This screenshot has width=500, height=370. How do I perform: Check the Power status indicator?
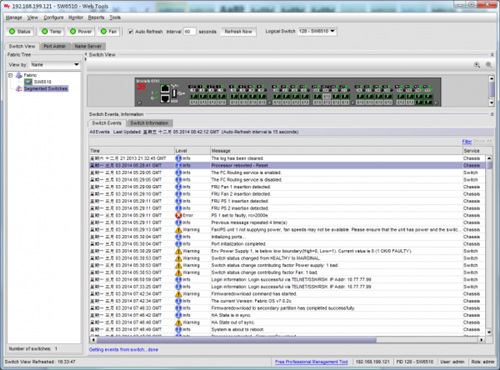click(x=81, y=32)
